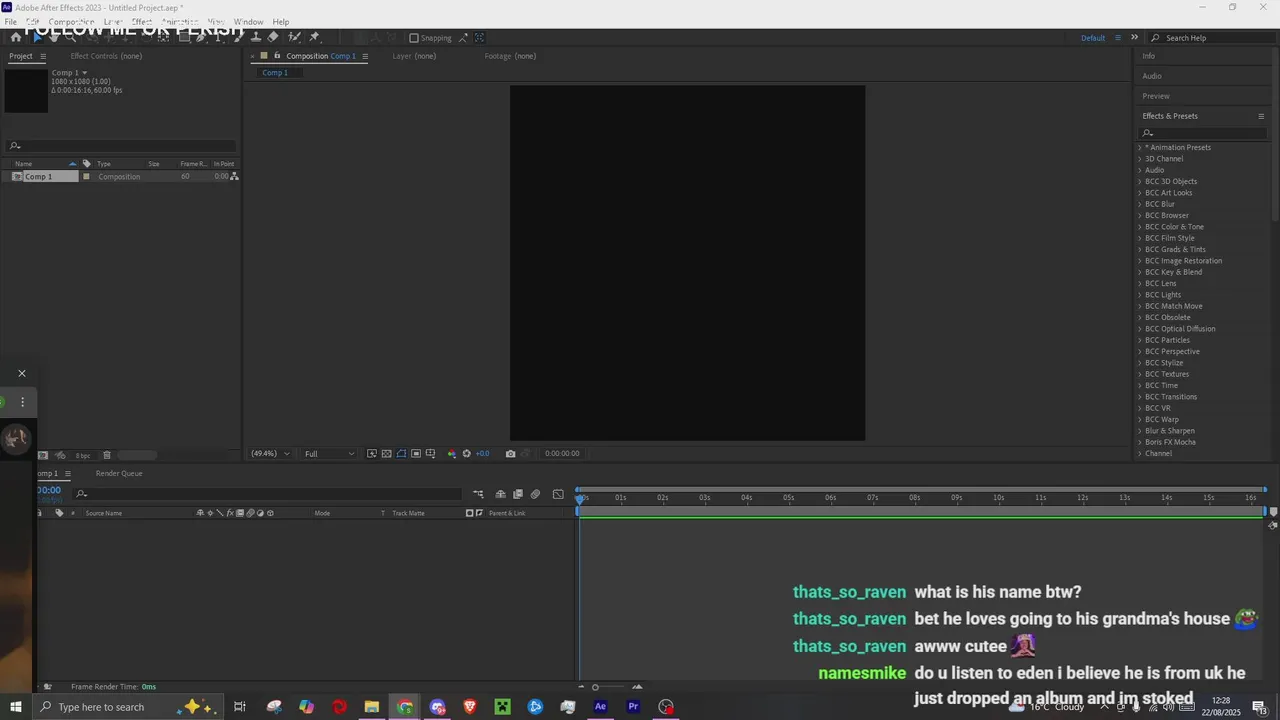
Task: Expand the Animation Presets category
Action: 1139,147
